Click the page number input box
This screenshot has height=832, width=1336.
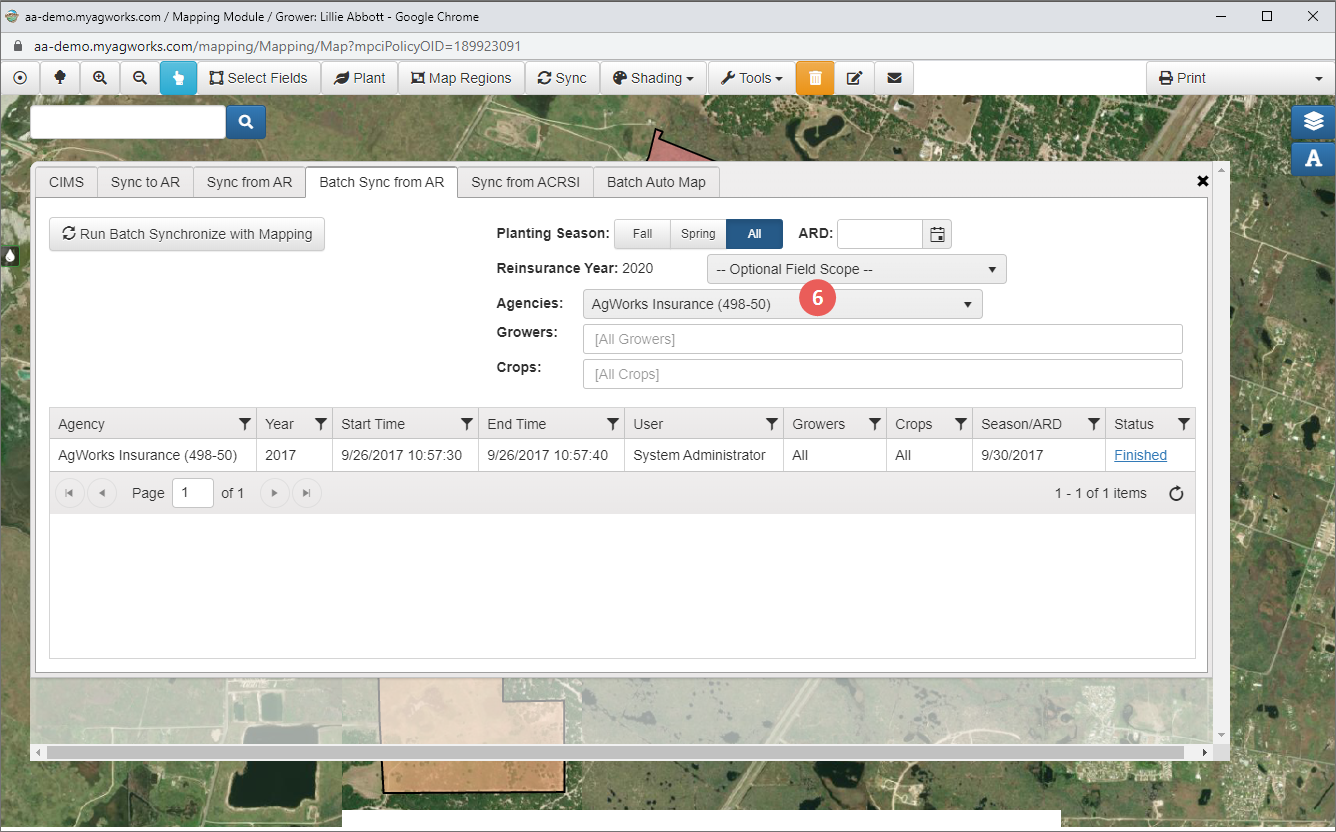[192, 493]
